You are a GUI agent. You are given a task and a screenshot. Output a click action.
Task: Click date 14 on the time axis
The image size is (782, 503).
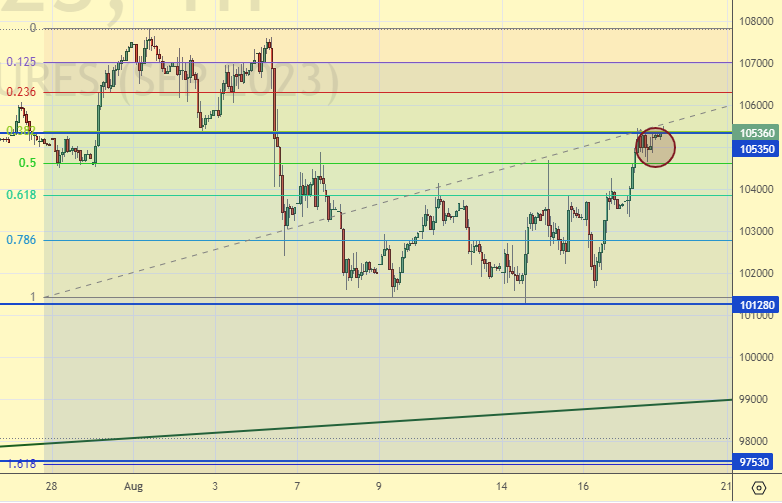click(x=502, y=485)
